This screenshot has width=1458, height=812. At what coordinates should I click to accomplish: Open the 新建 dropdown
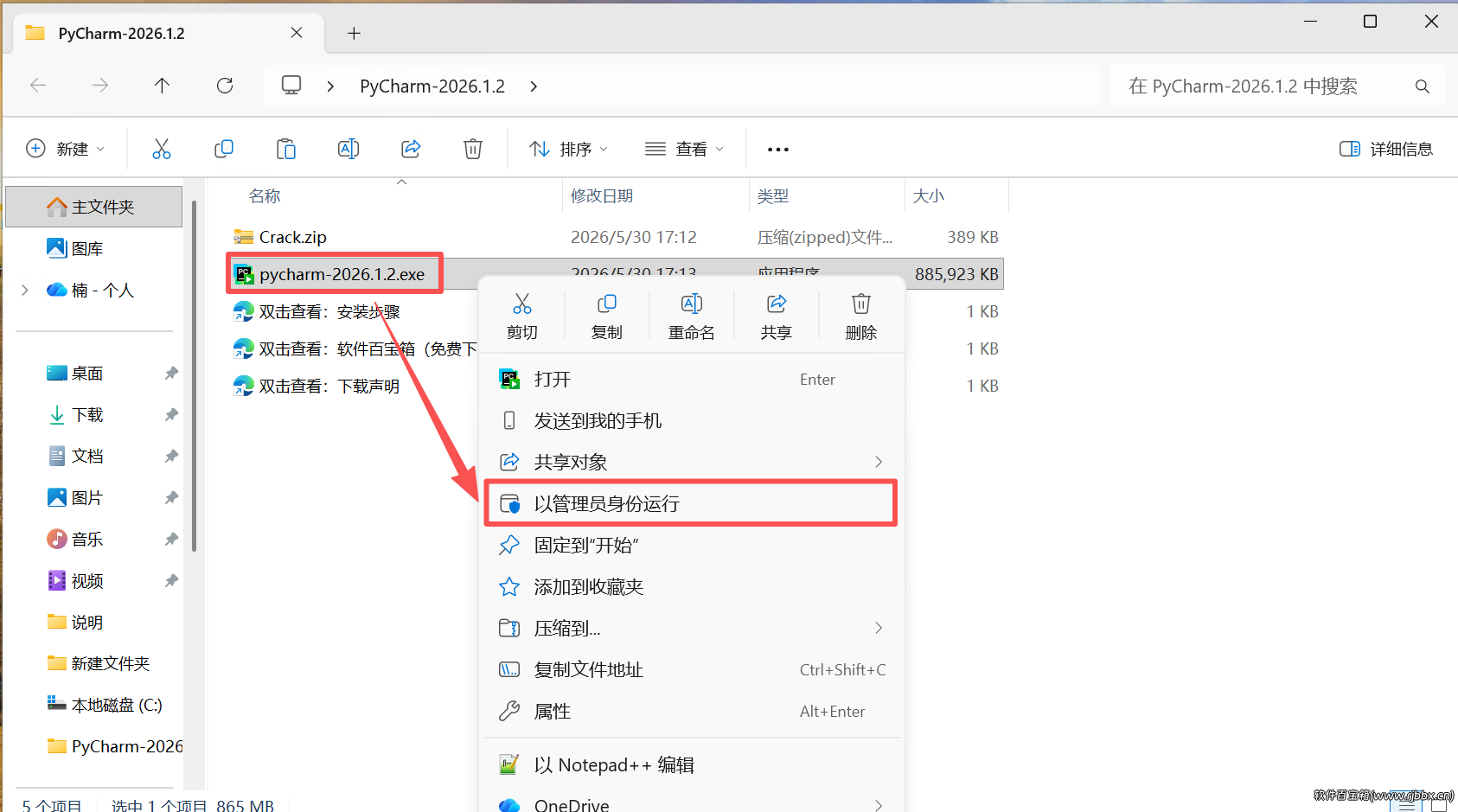coord(66,149)
